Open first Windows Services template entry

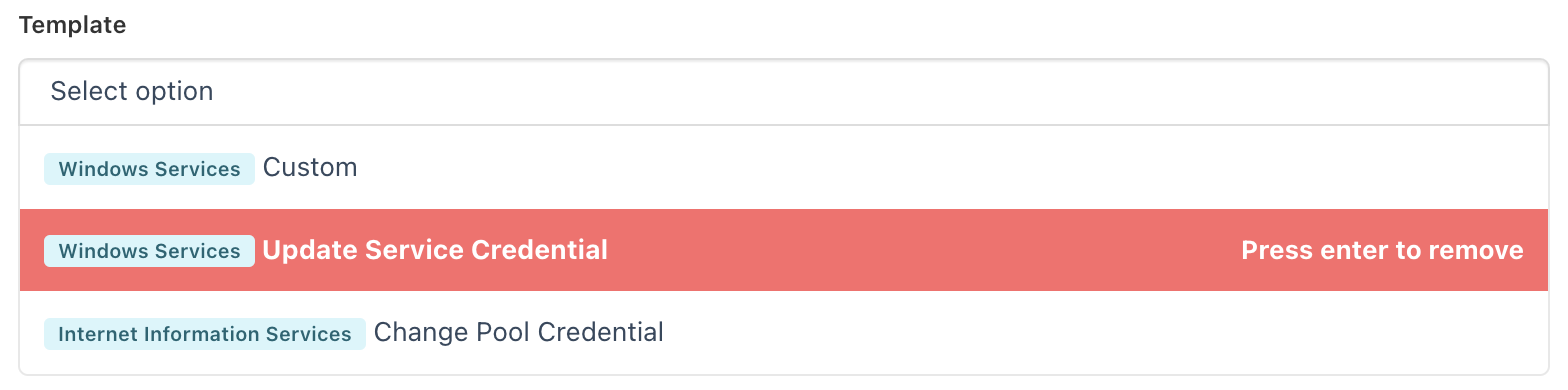coord(784,168)
